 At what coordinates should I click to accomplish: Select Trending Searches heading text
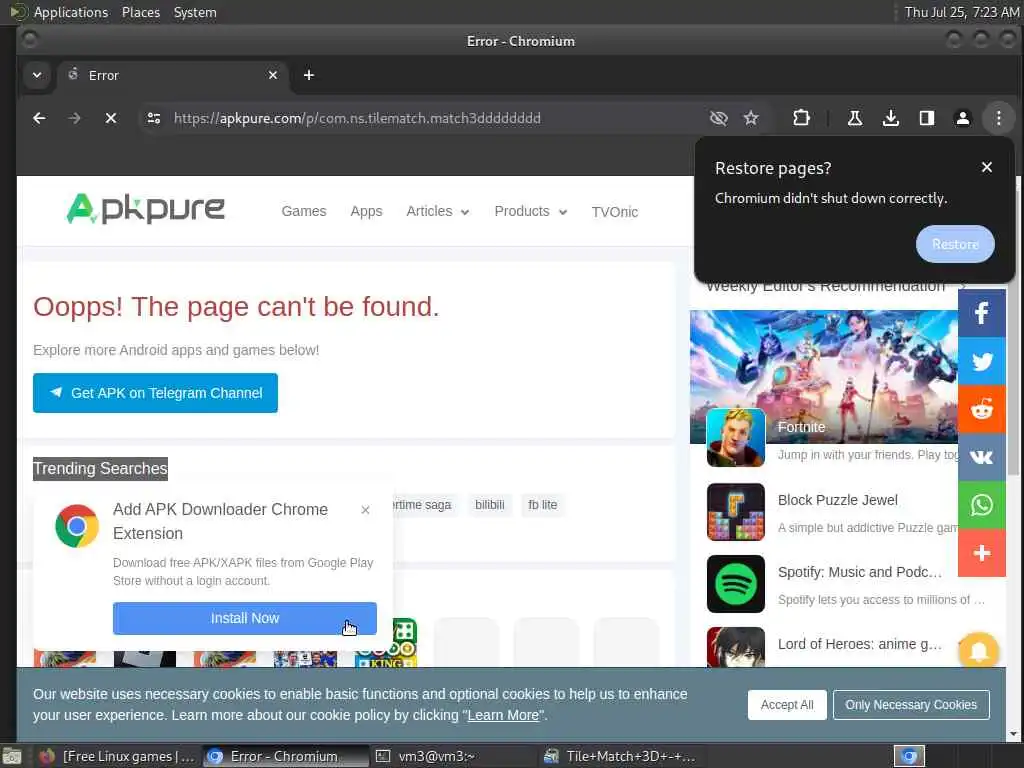[101, 469]
